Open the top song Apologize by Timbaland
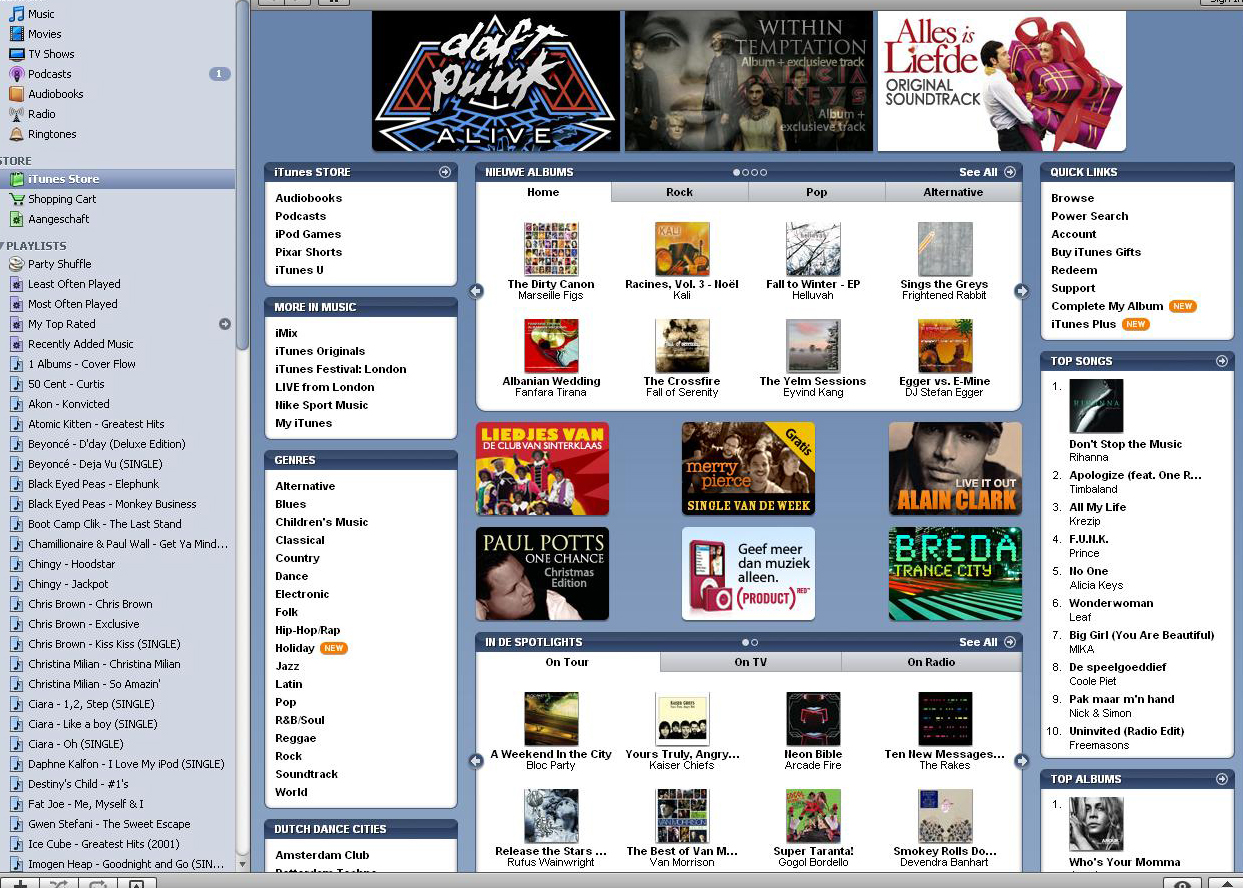 click(1135, 475)
